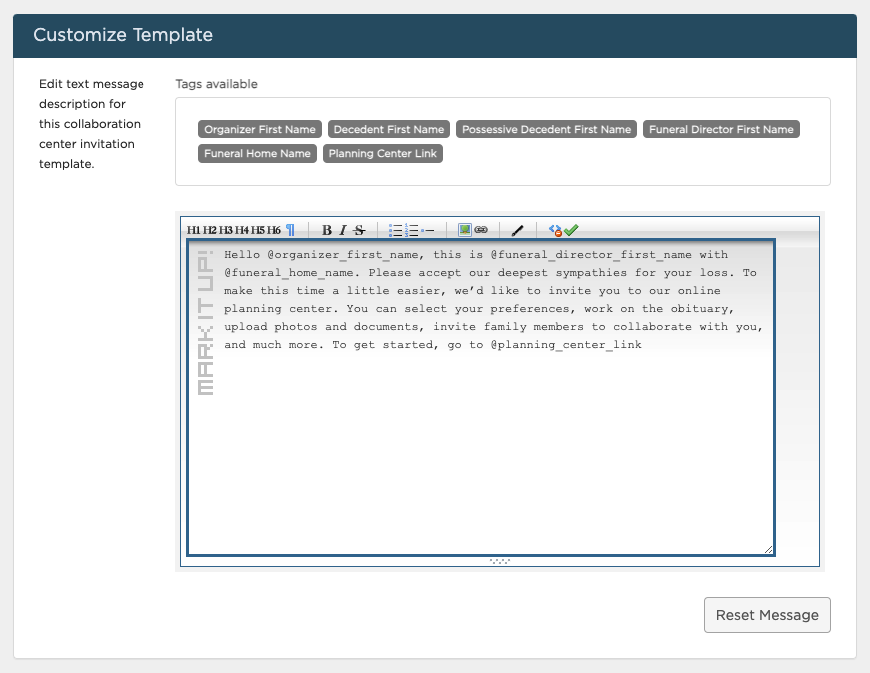Toggle bold formatting

point(326,230)
